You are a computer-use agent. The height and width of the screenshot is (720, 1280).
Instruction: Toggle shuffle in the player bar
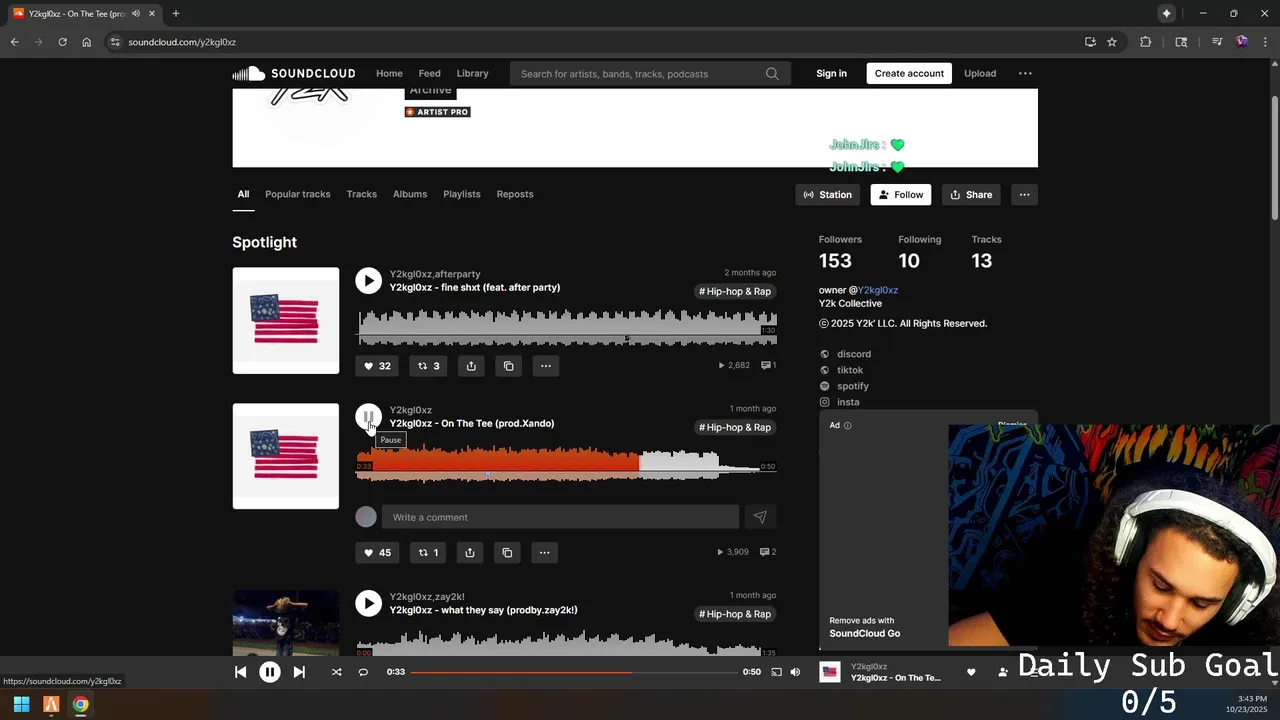click(x=336, y=672)
